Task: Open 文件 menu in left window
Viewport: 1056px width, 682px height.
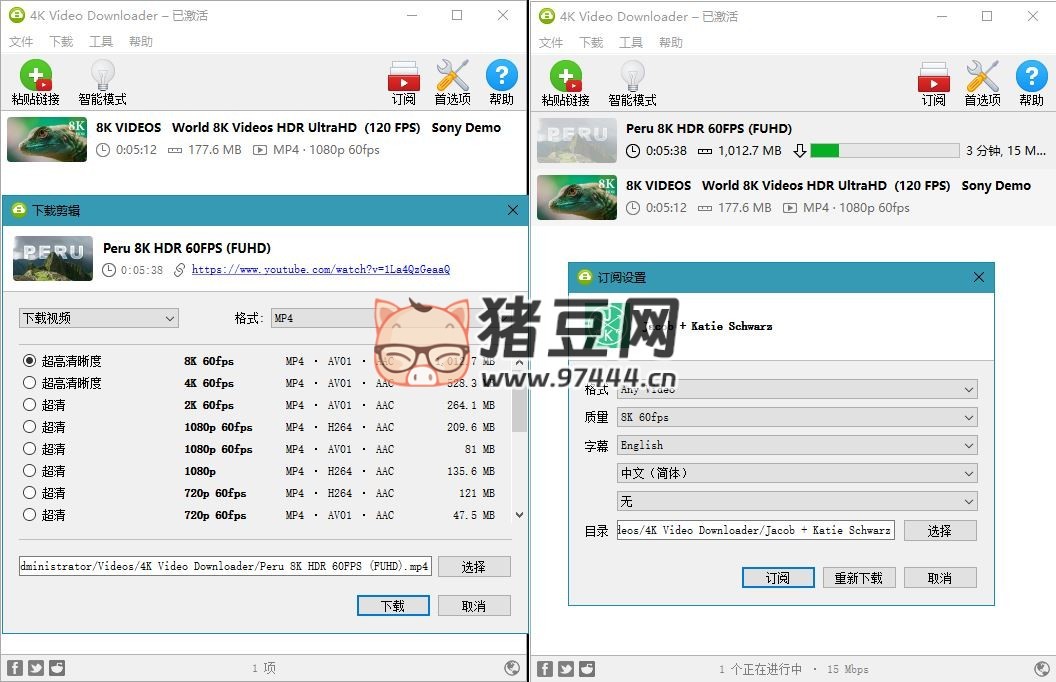Action: [x=21, y=42]
